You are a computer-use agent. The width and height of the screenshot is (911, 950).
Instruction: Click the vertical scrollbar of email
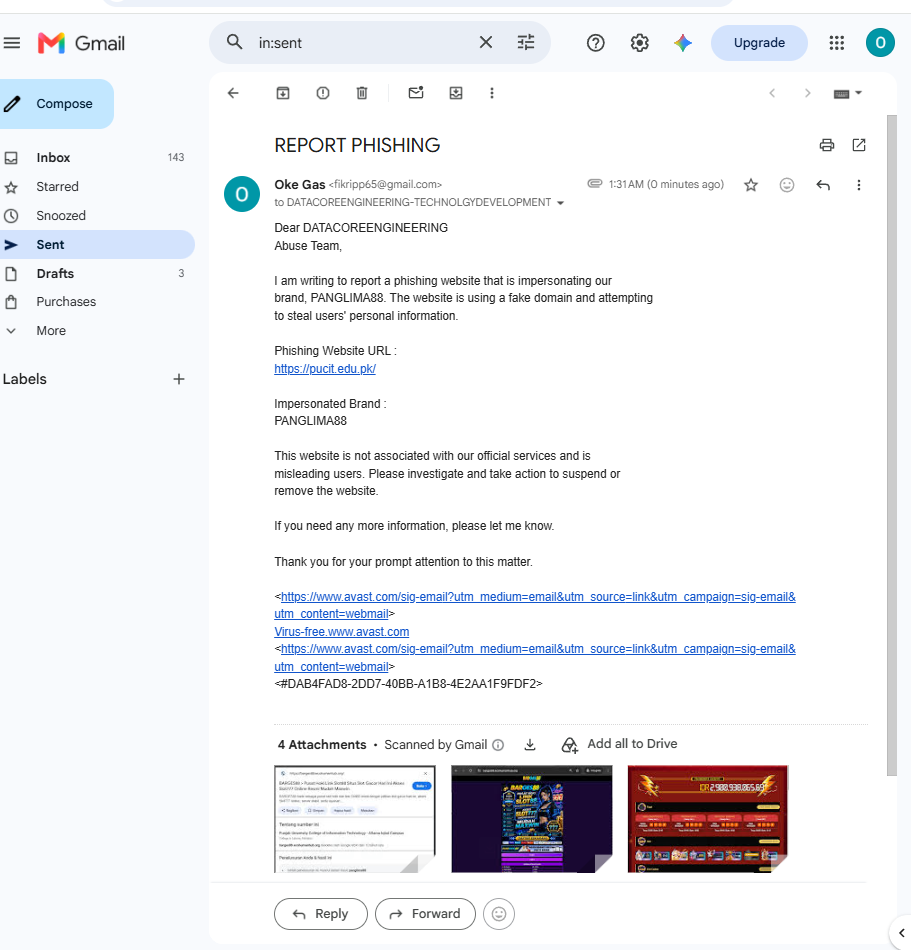[x=892, y=445]
